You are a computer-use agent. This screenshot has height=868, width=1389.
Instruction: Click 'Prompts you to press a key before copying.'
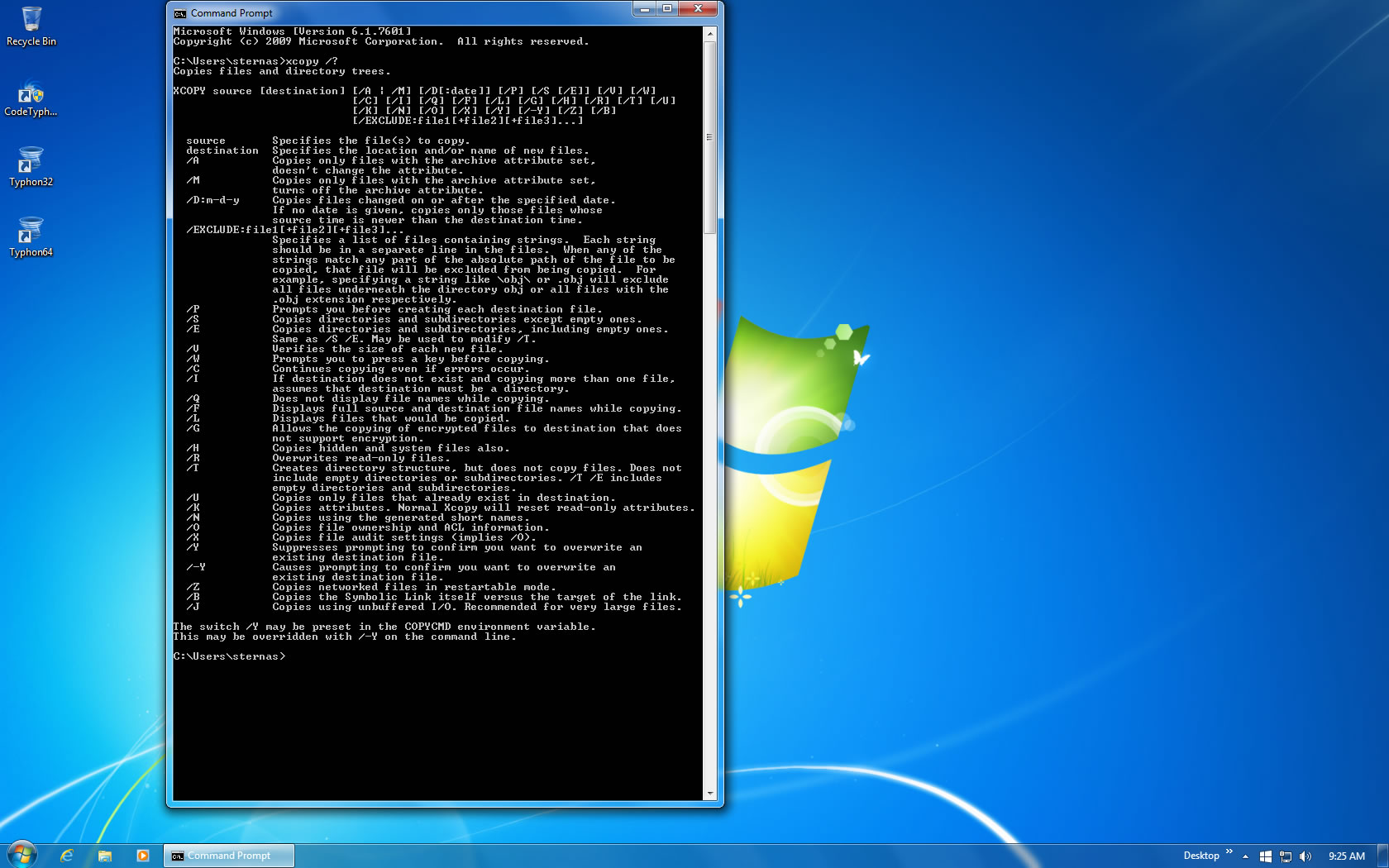411,360
